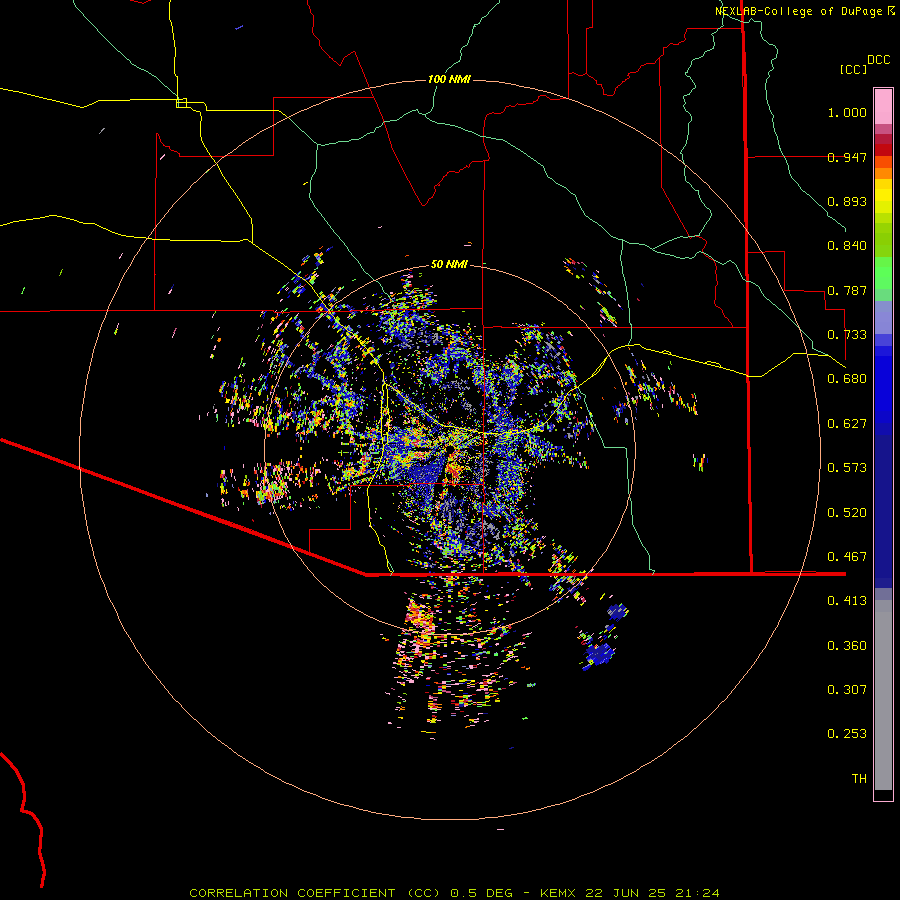Select the 0.307 scale value

click(x=847, y=690)
